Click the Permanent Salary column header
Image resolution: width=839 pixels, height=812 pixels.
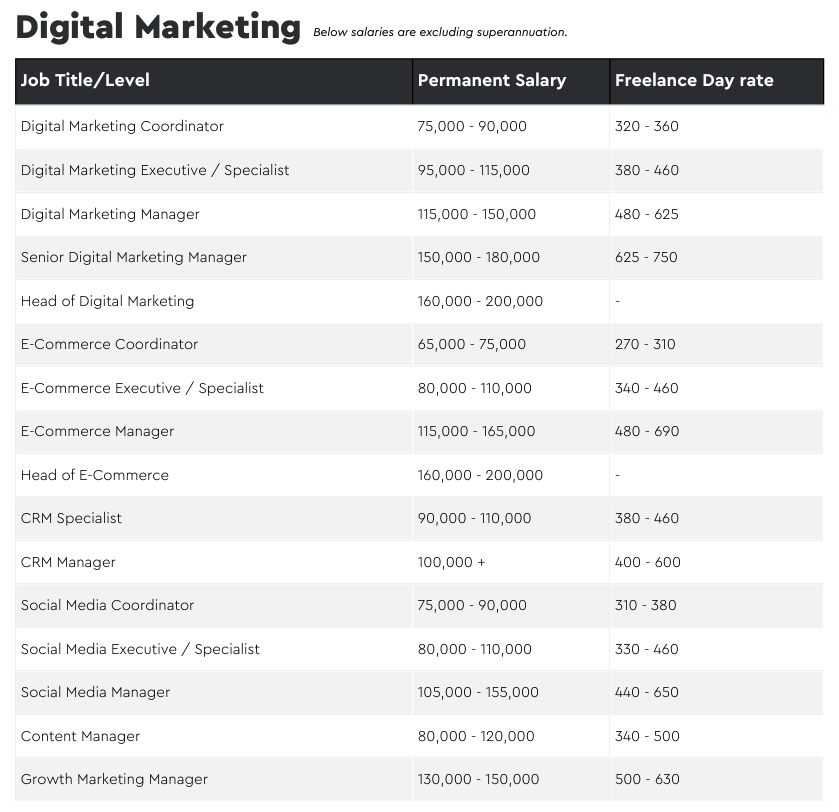point(492,81)
